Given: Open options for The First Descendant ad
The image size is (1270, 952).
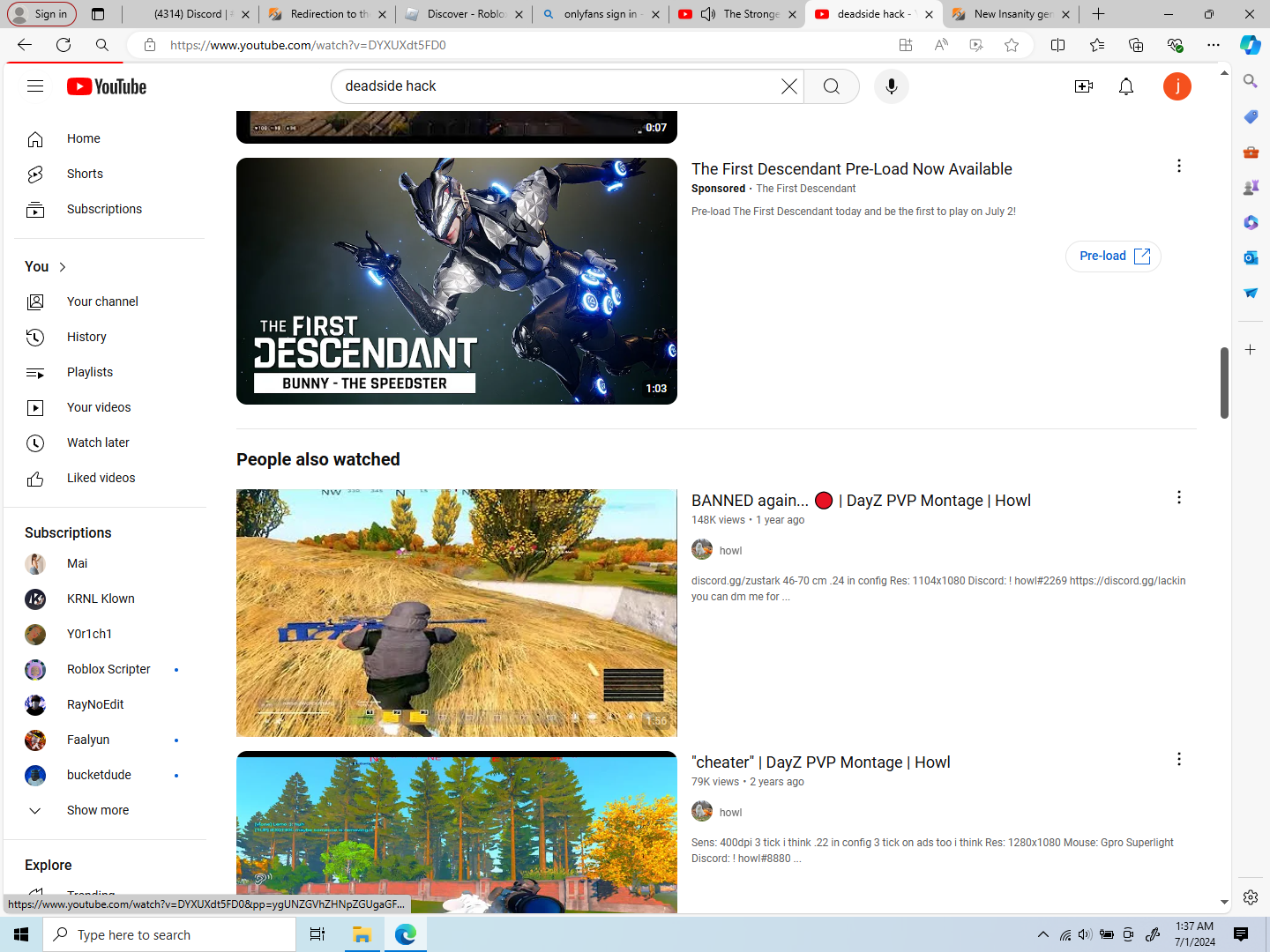Looking at the screenshot, I should pos(1179,167).
